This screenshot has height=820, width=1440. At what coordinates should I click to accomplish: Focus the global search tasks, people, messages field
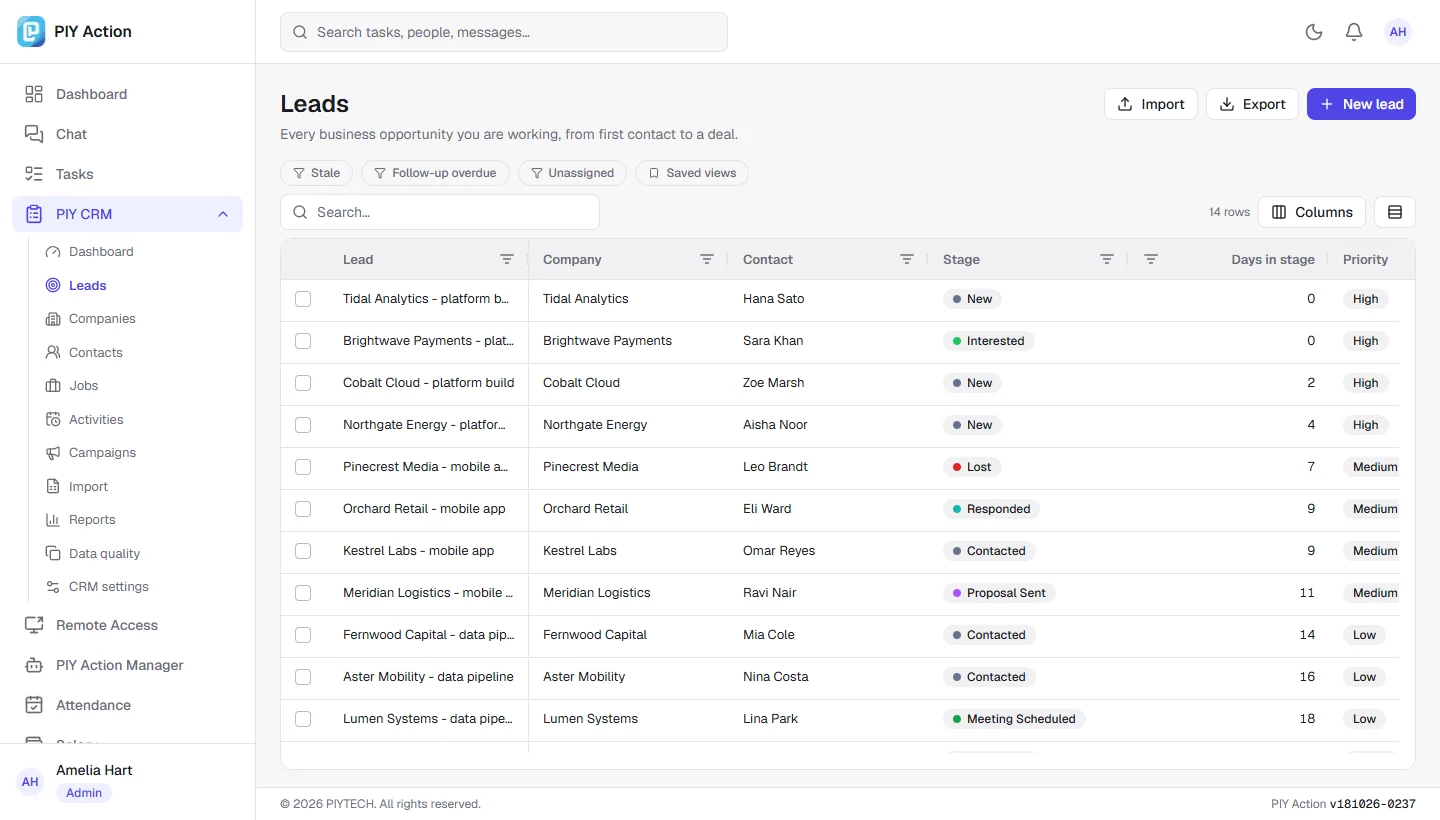504,32
